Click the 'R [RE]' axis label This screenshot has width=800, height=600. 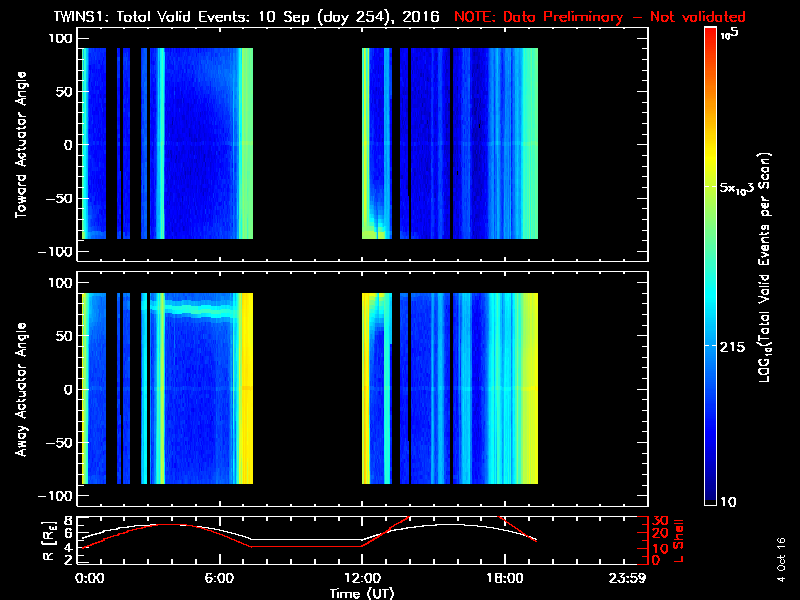(x=49, y=543)
